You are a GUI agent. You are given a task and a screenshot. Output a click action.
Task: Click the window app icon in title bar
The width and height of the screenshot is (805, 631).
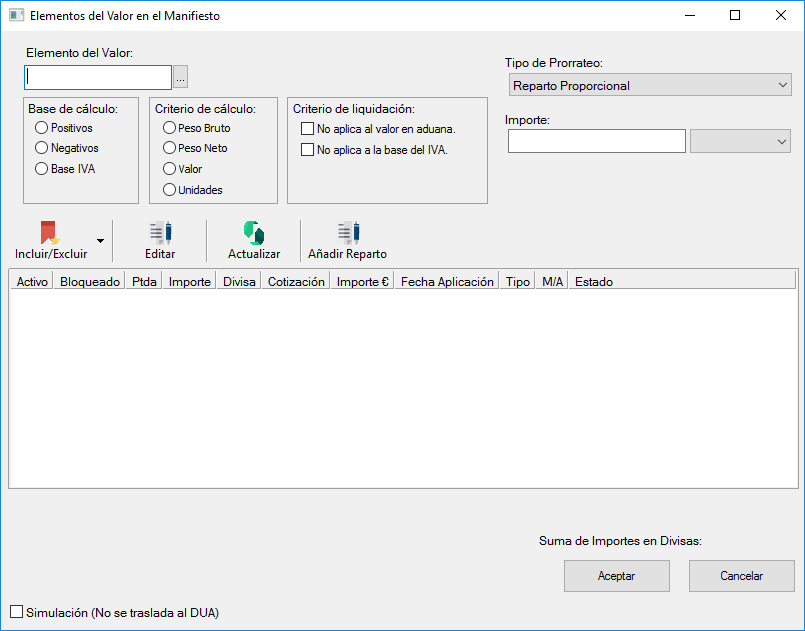[16, 16]
